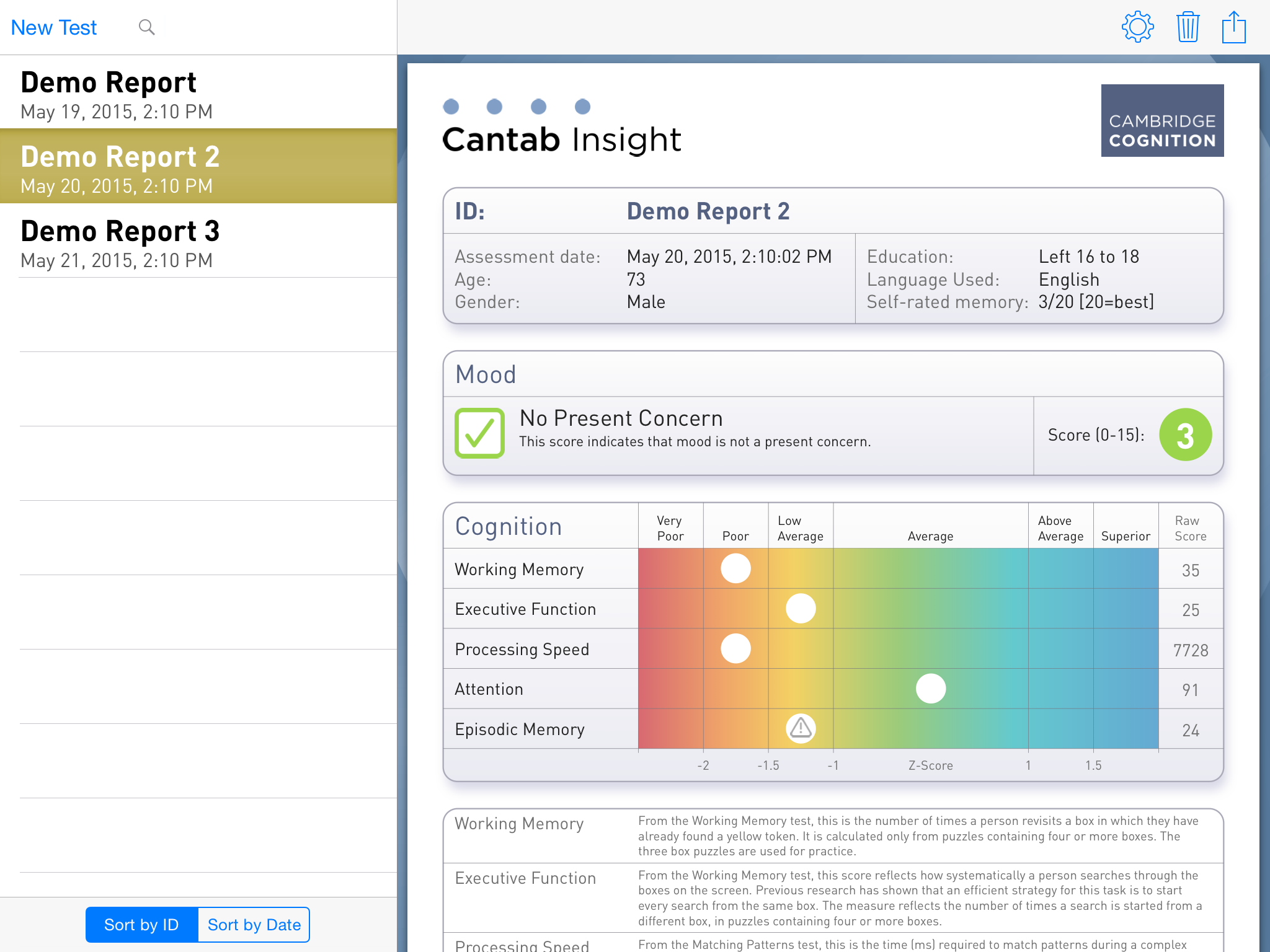Click Executive Function raw score 25
This screenshot has width=1270, height=952.
(x=1191, y=610)
